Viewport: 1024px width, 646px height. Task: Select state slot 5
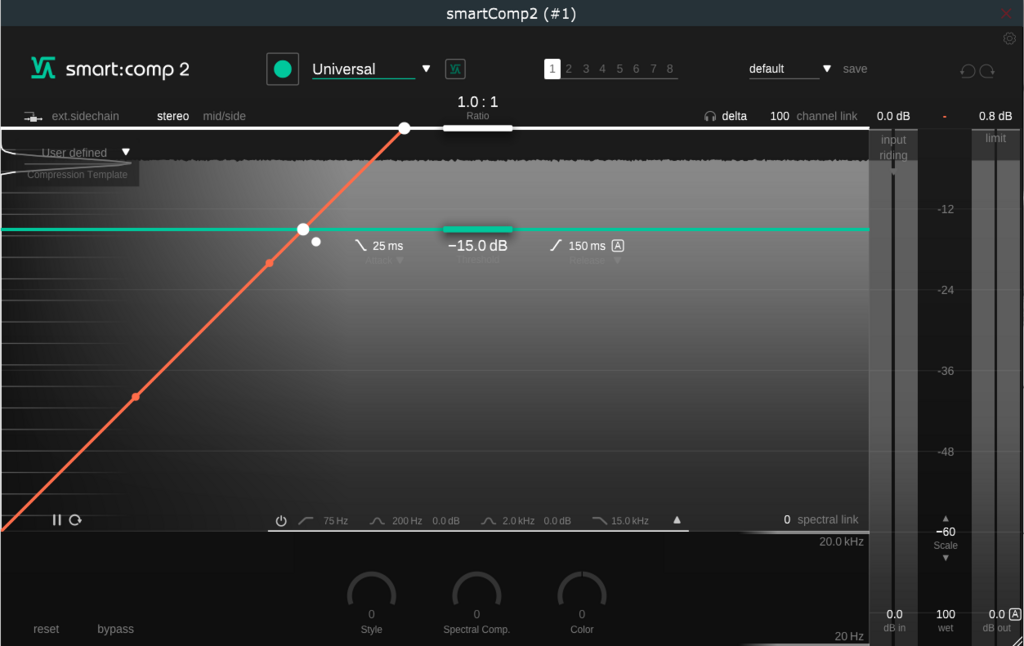coord(619,69)
